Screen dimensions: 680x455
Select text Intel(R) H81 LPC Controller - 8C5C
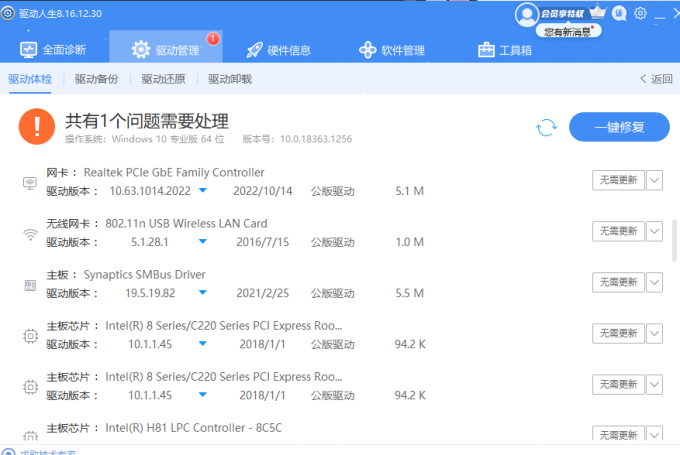(193, 428)
